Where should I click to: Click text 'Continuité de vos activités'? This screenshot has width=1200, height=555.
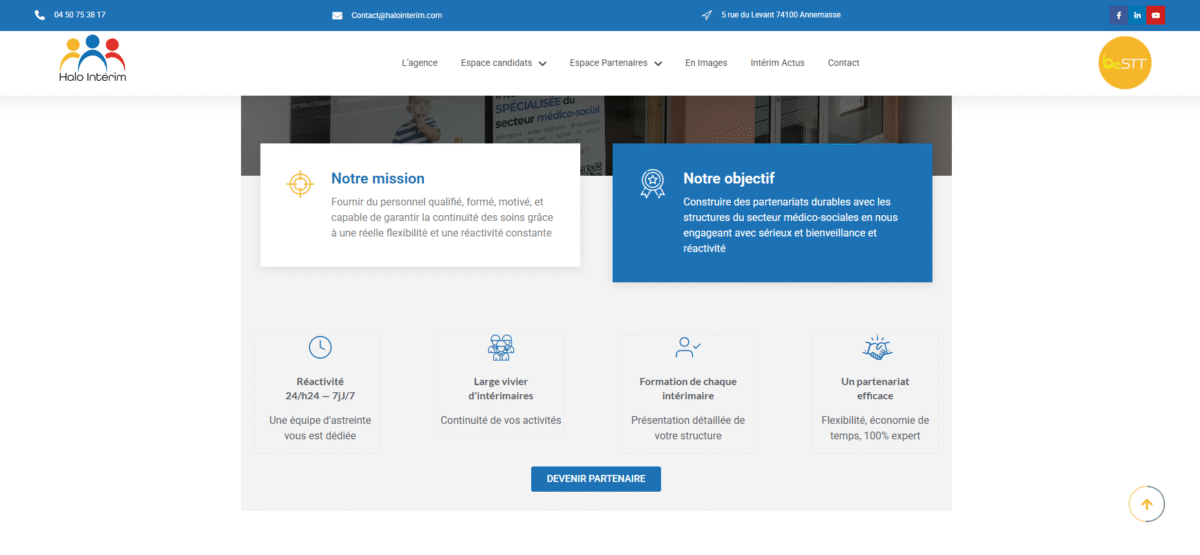[x=501, y=420]
